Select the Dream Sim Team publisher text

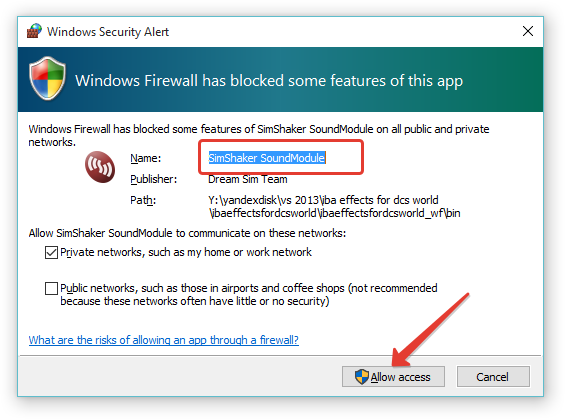pyautogui.click(x=248, y=179)
